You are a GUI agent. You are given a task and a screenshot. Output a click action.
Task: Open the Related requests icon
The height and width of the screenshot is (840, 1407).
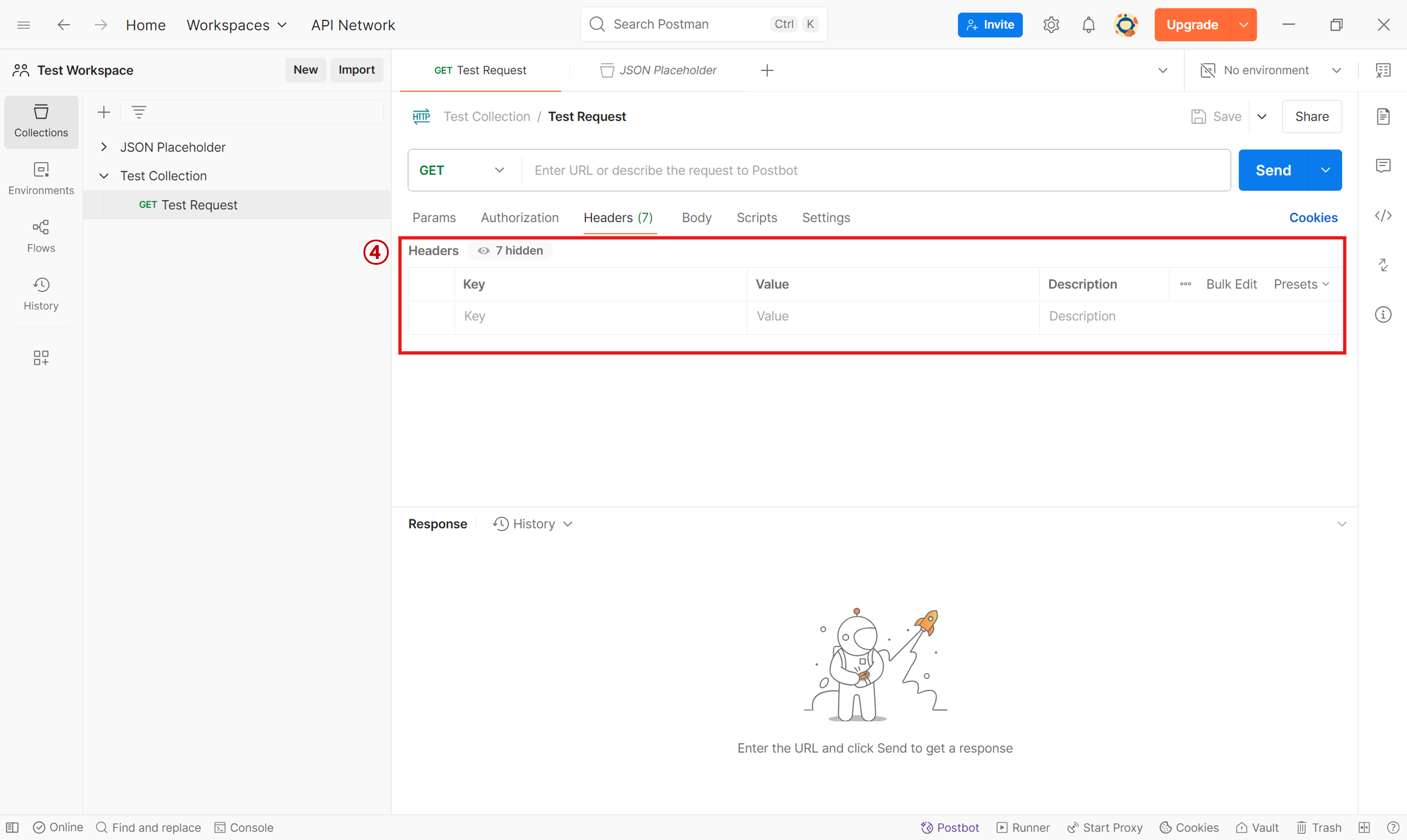[x=1383, y=265]
